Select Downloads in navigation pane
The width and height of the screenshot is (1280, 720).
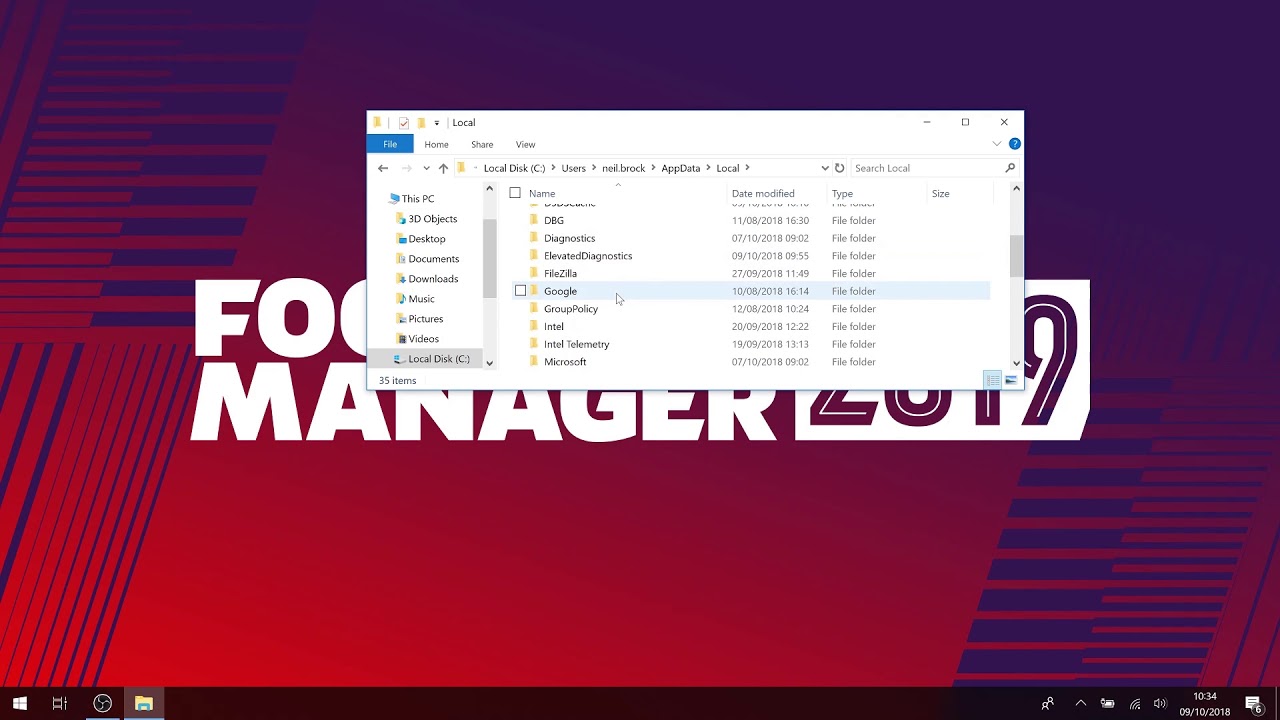(433, 279)
